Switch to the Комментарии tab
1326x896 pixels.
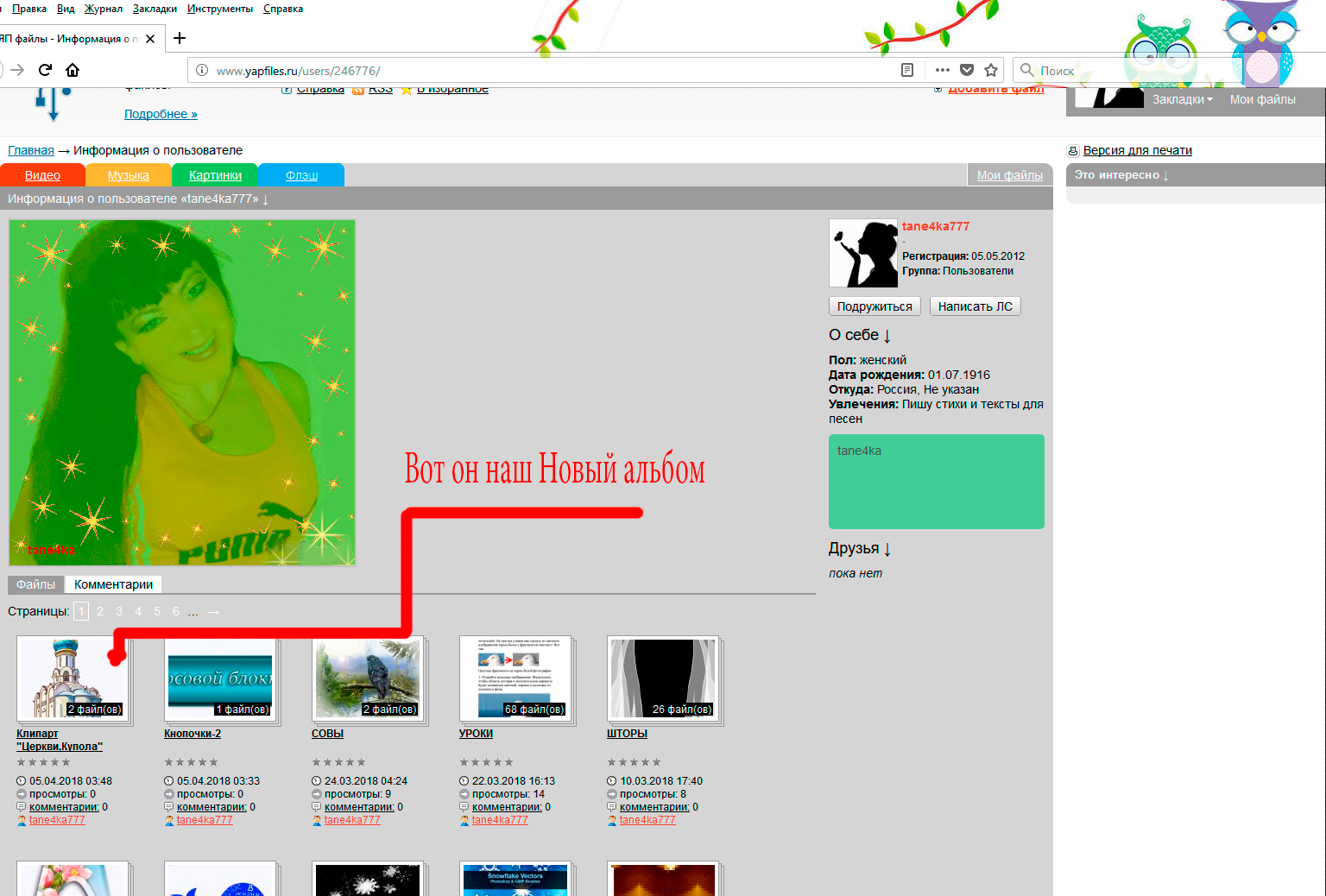pos(113,584)
